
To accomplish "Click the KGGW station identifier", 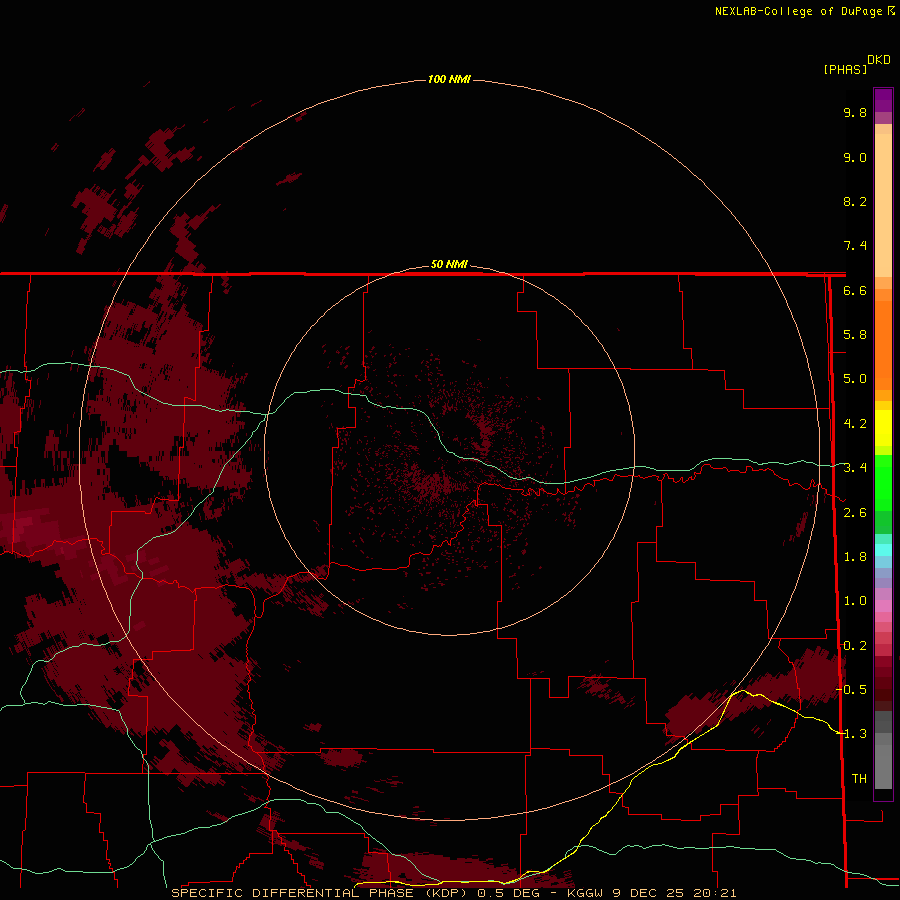I will (x=585, y=893).
